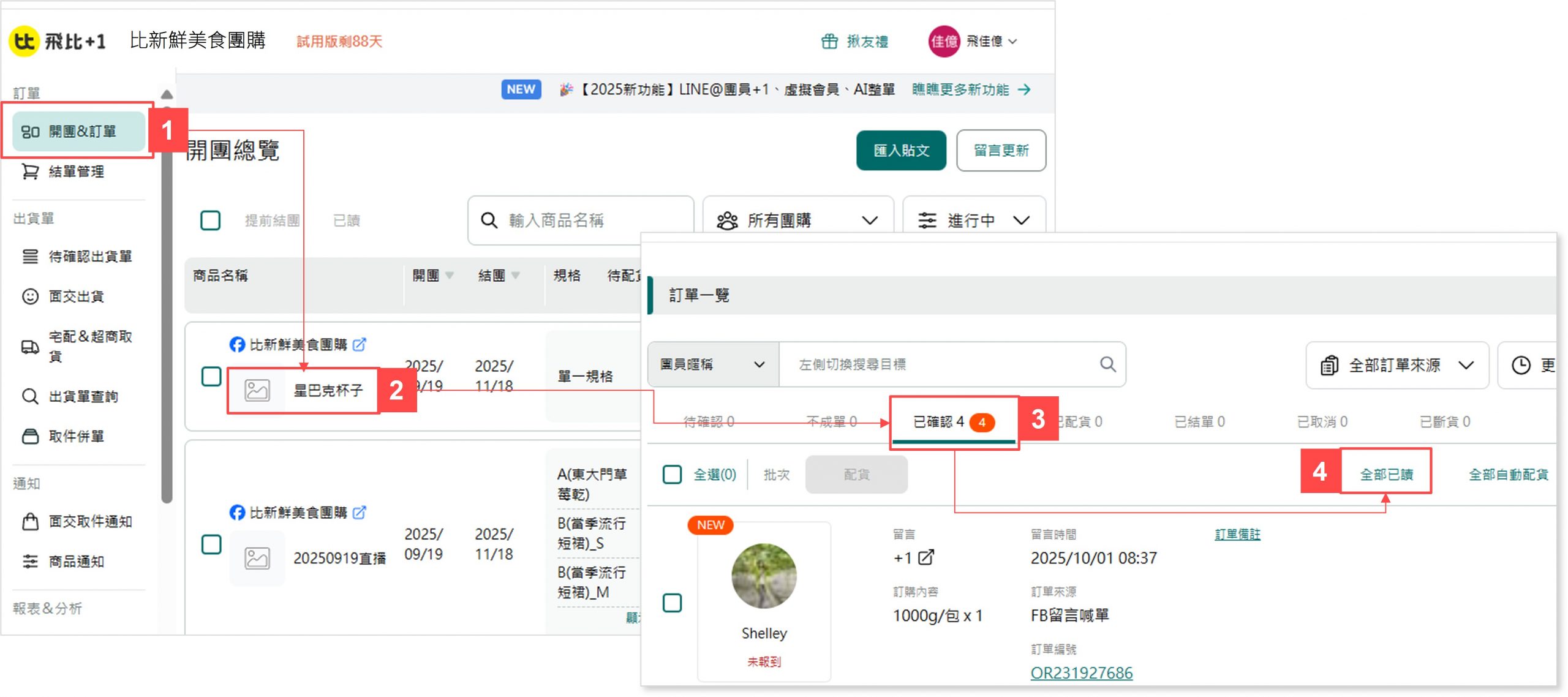Click the 面交出貨 smiley icon
The image size is (1568, 697).
(x=30, y=296)
